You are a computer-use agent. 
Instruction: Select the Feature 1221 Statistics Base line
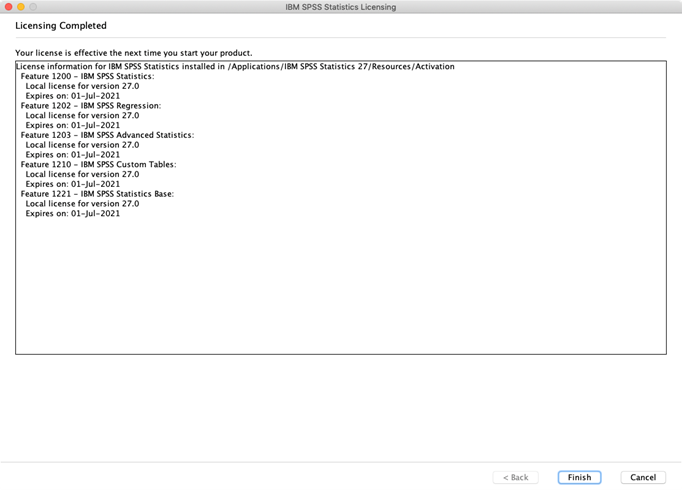point(97,194)
